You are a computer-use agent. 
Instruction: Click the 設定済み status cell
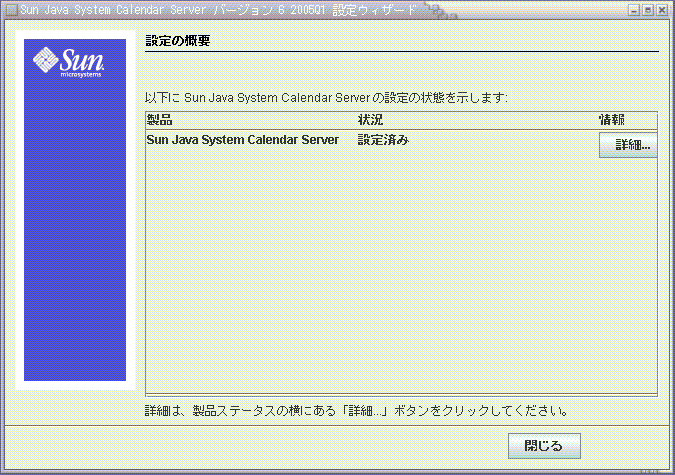[x=383, y=140]
